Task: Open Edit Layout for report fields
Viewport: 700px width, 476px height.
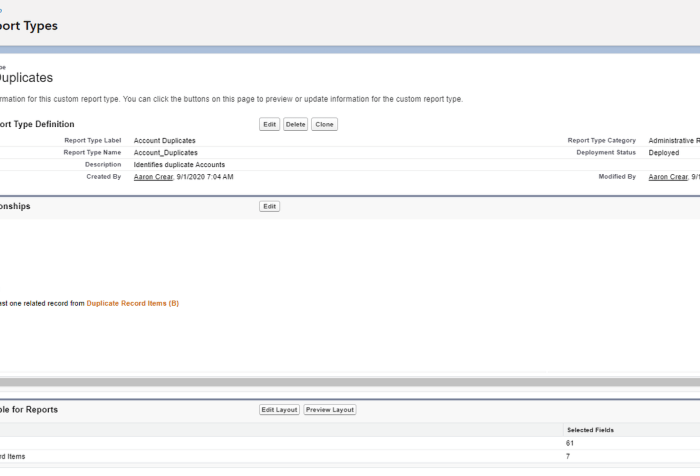Action: 279,410
